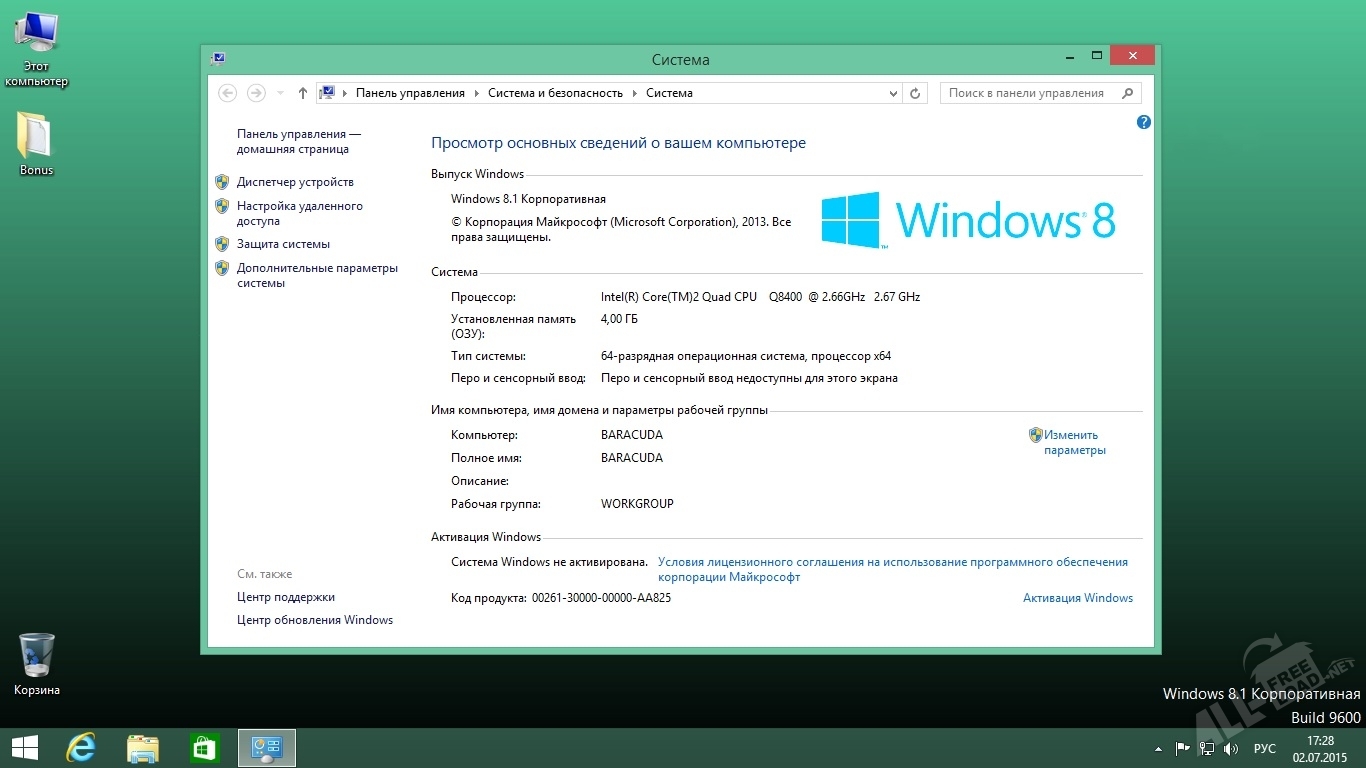This screenshot has width=1366, height=768.
Task: Open the recent locations dropdown arrow
Action: pyautogui.click(x=279, y=93)
